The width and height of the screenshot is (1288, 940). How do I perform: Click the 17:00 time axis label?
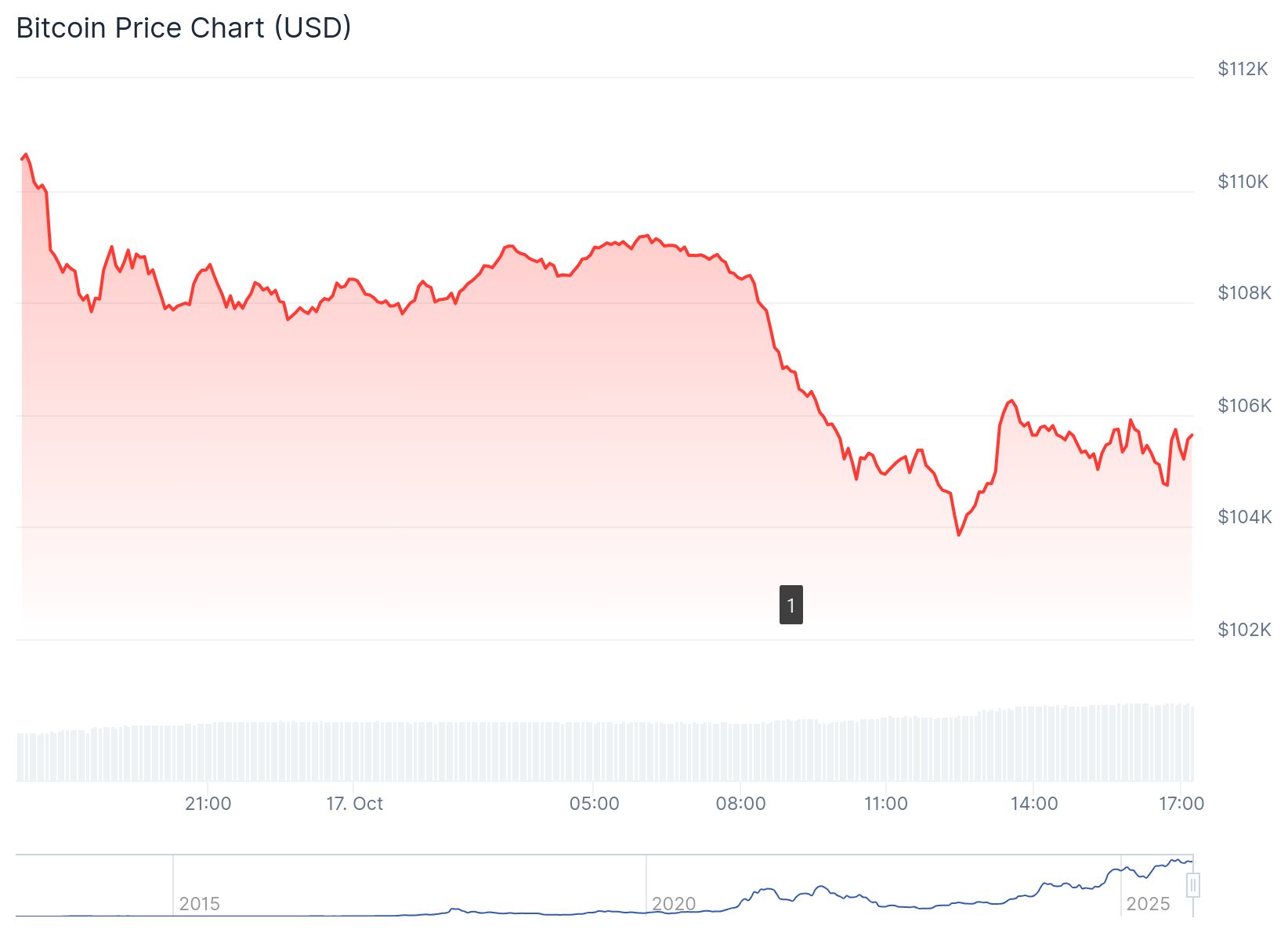(1181, 804)
